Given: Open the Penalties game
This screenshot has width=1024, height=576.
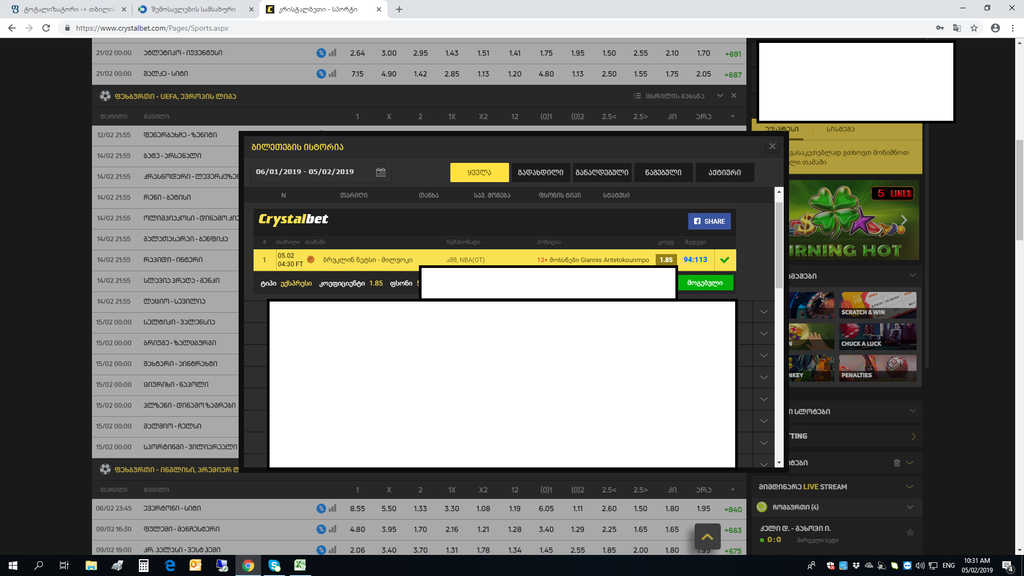Looking at the screenshot, I should coord(877,368).
